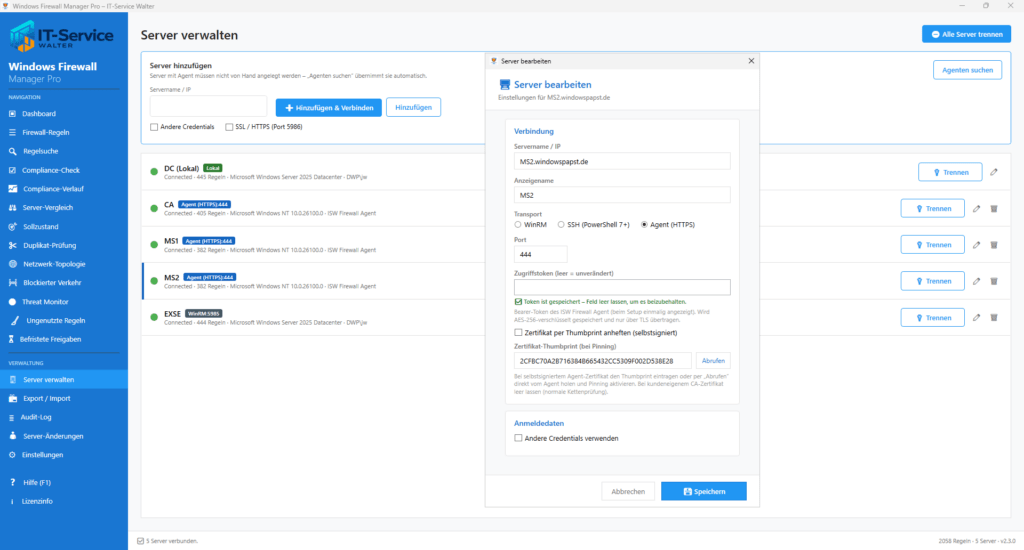Click the Agenten suchen button
This screenshot has width=1024, height=550.
[967, 70]
